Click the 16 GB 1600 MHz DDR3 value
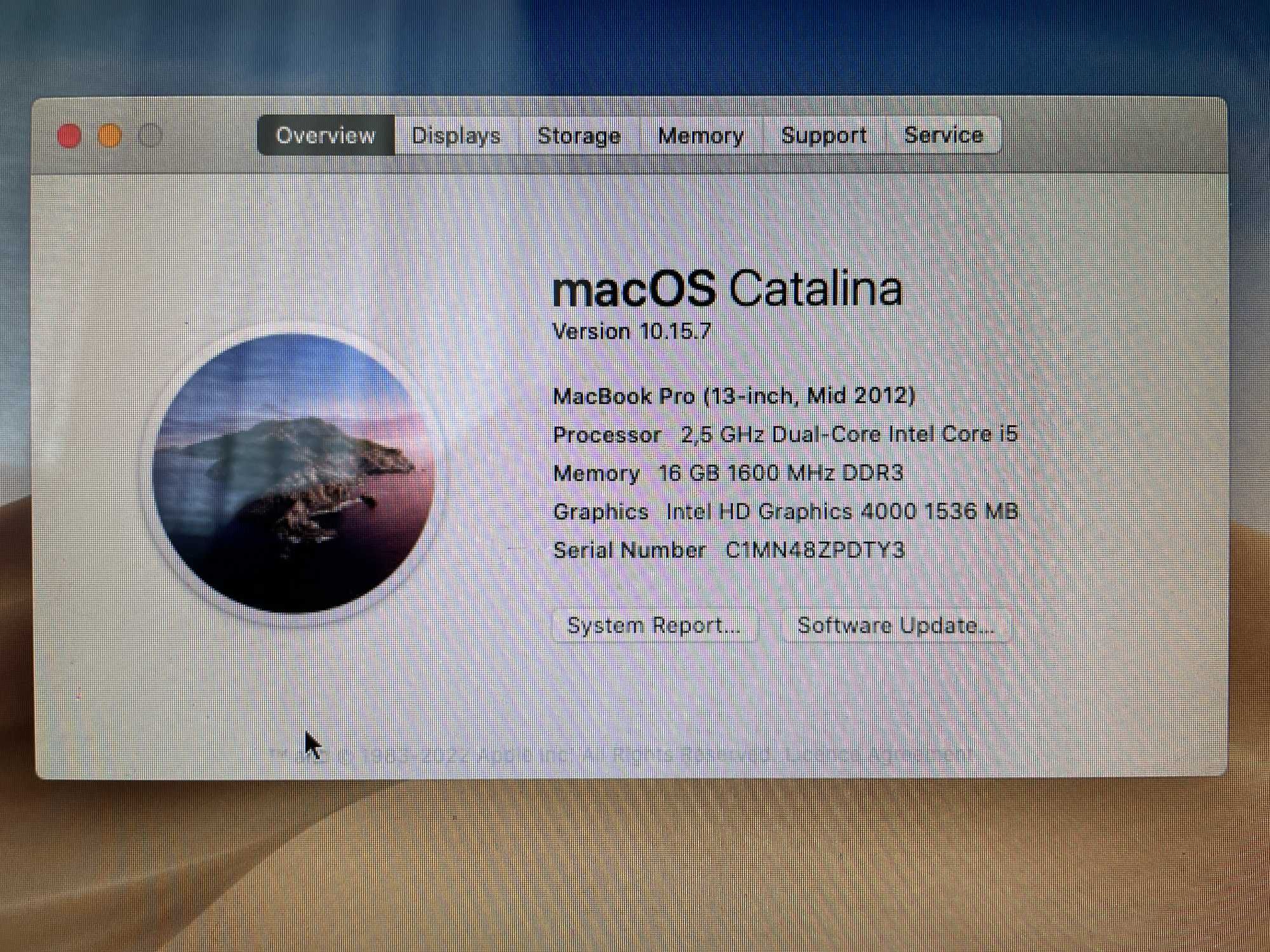Viewport: 1270px width, 952px height. point(780,473)
